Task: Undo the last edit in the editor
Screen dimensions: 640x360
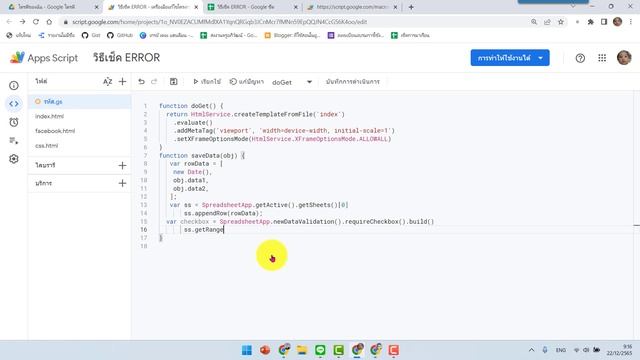Action: (141, 82)
